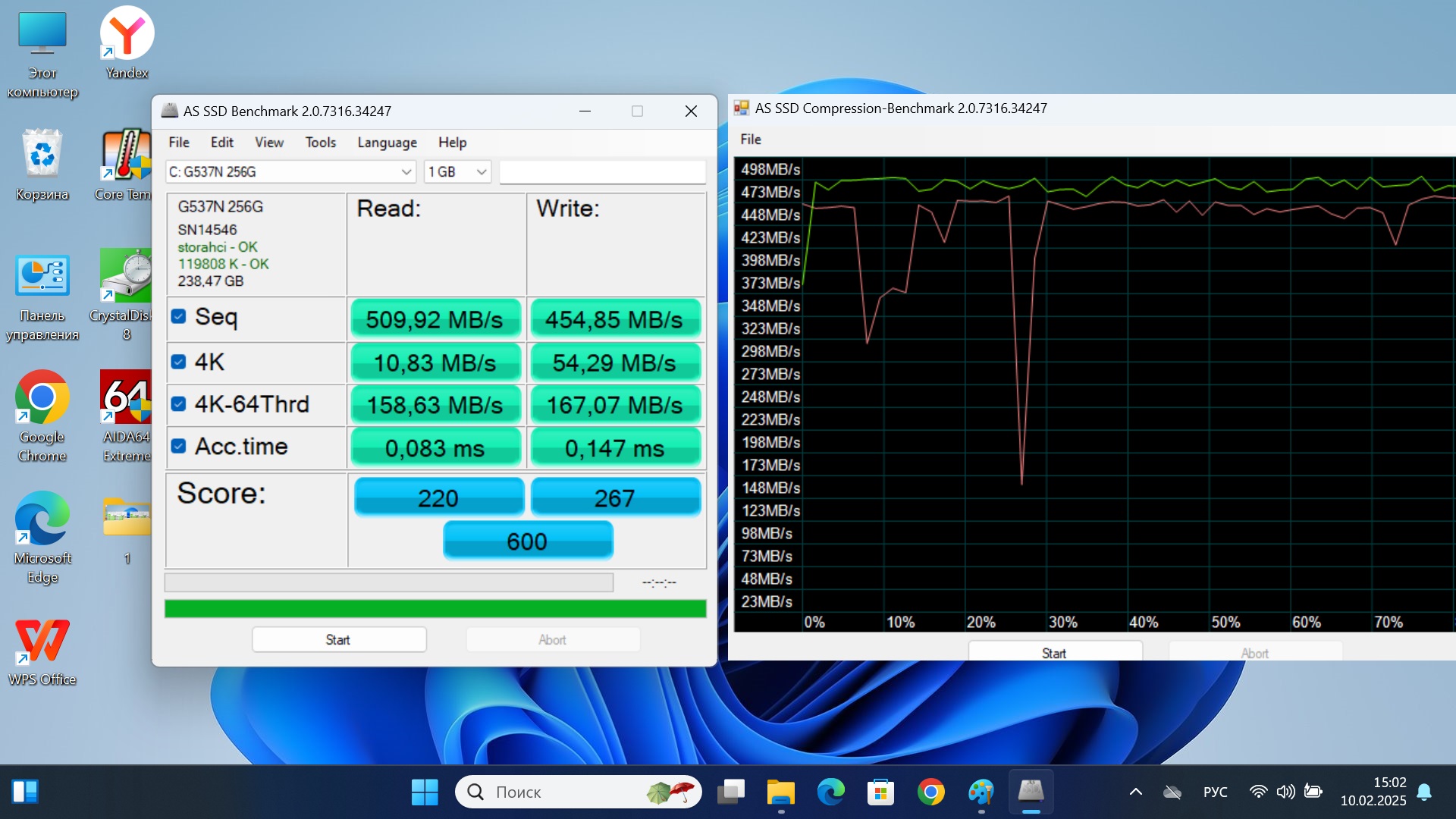Open Task View on the taskbar
Viewport: 1456px width, 819px height.
coord(731,792)
